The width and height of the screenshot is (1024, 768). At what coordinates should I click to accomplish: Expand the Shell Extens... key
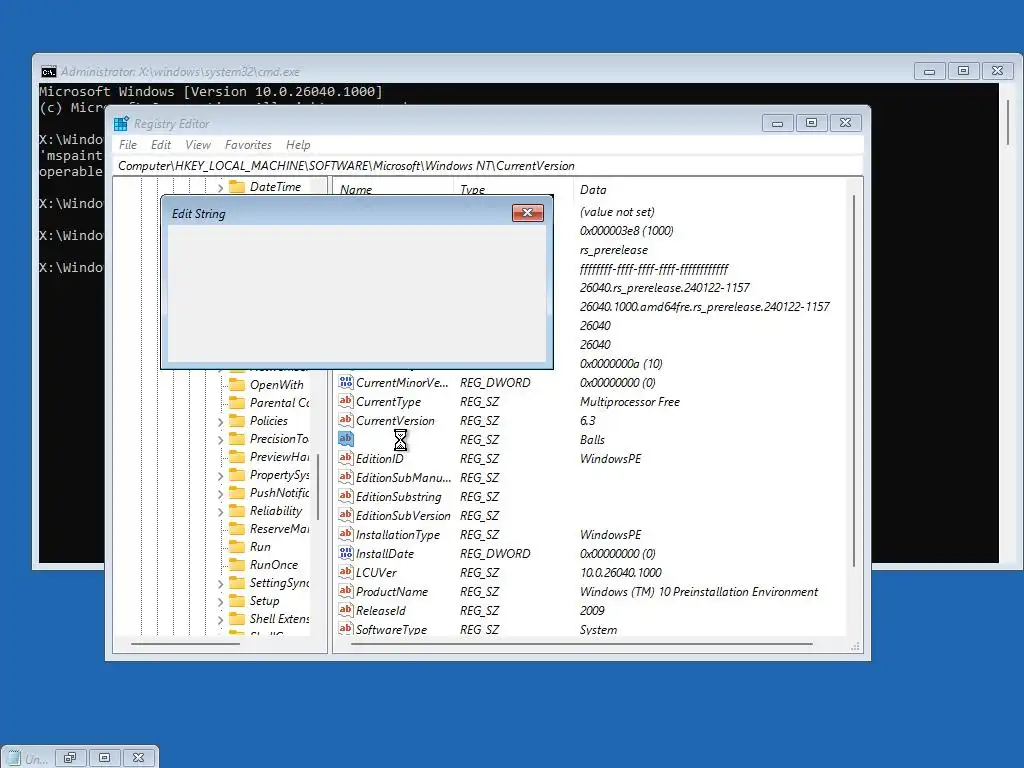(x=220, y=620)
